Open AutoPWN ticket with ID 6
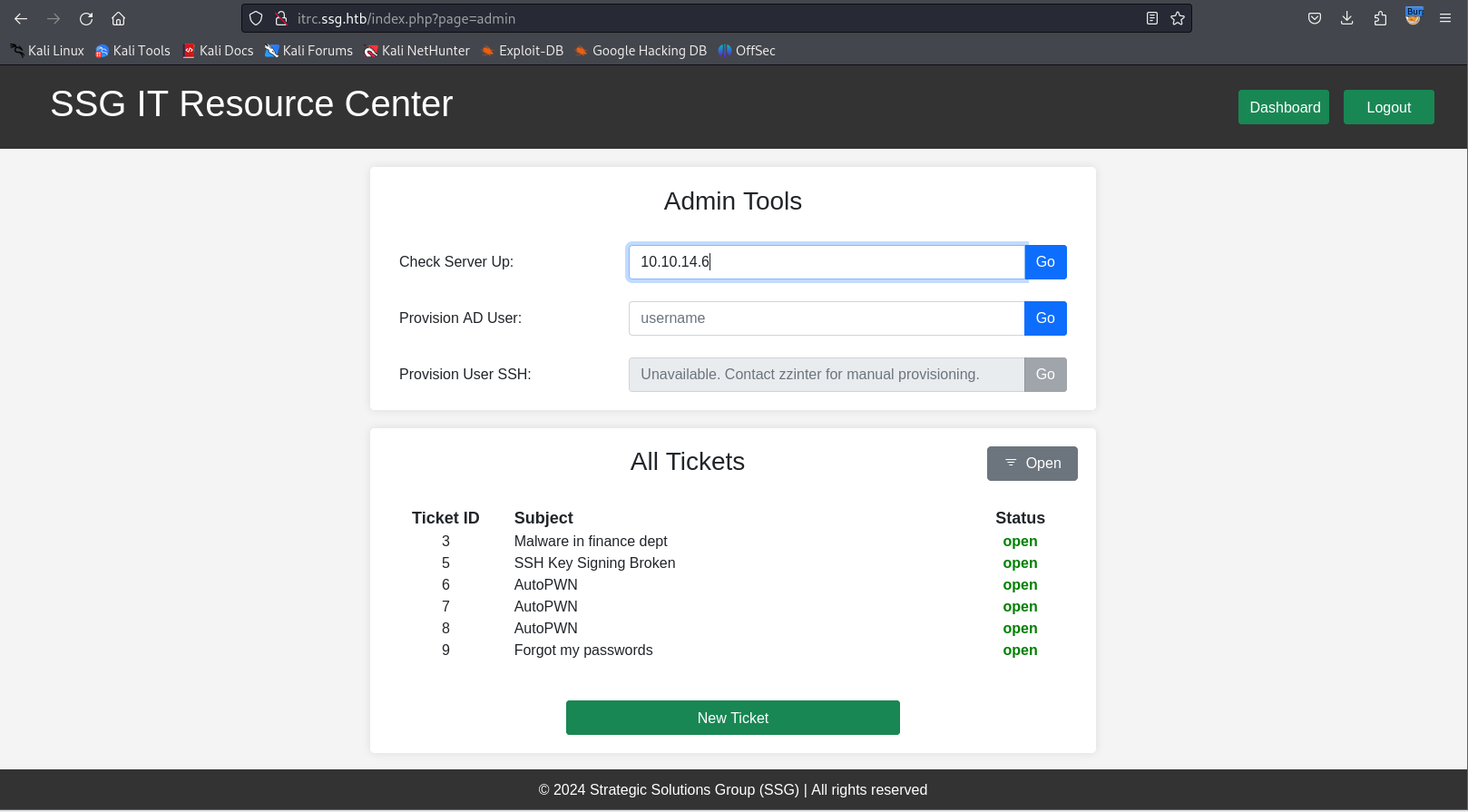The image size is (1468, 812). [x=545, y=585]
